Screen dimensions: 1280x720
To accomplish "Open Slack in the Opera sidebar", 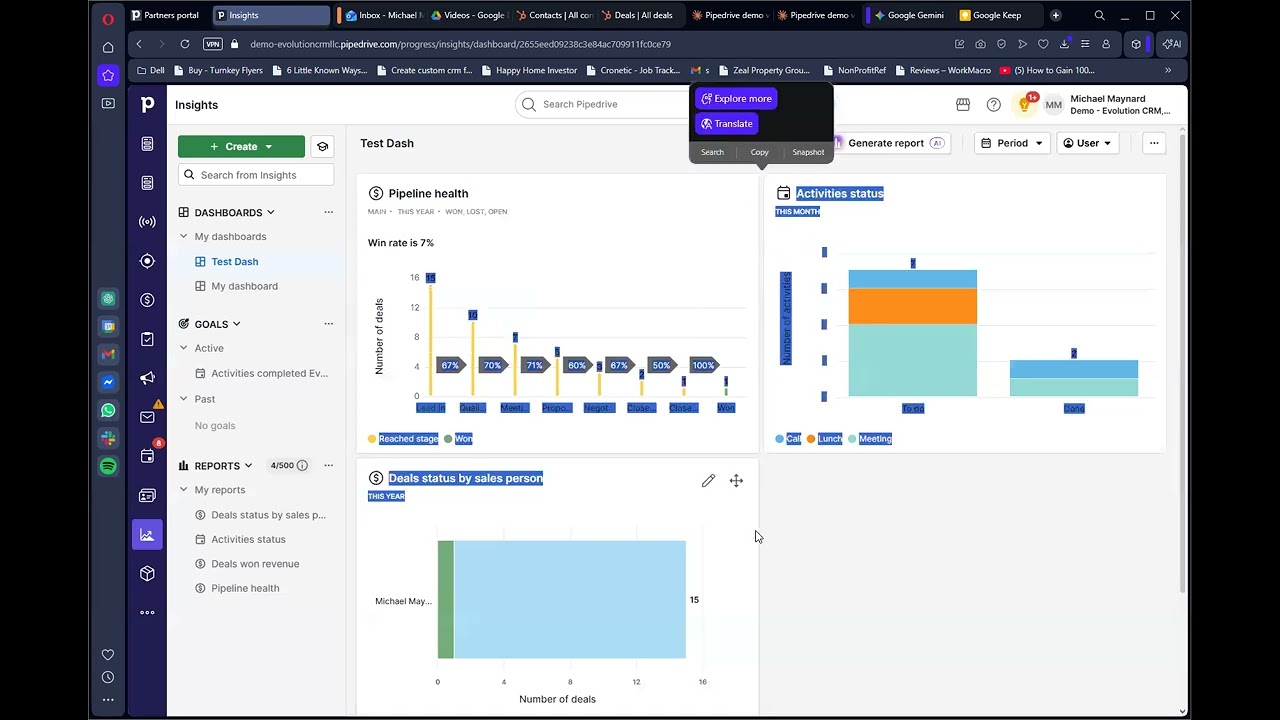I will point(108,438).
